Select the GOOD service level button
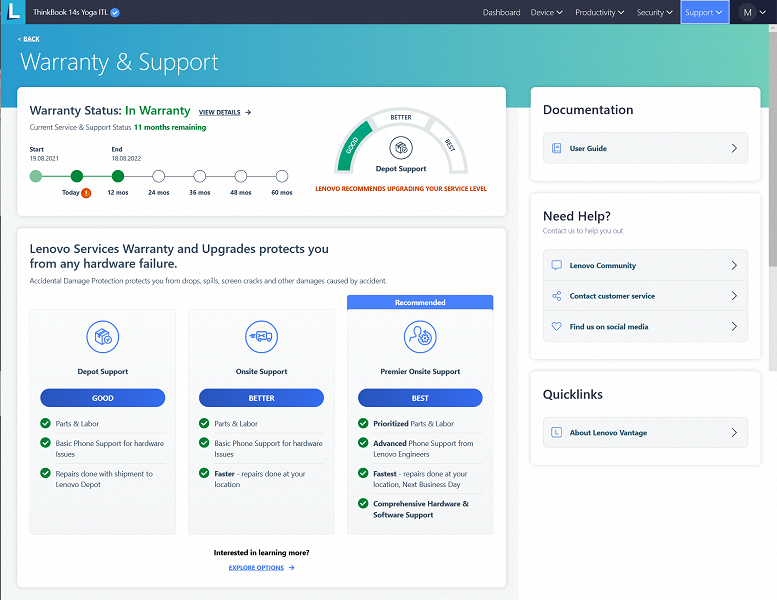This screenshot has width=777, height=600. point(103,398)
